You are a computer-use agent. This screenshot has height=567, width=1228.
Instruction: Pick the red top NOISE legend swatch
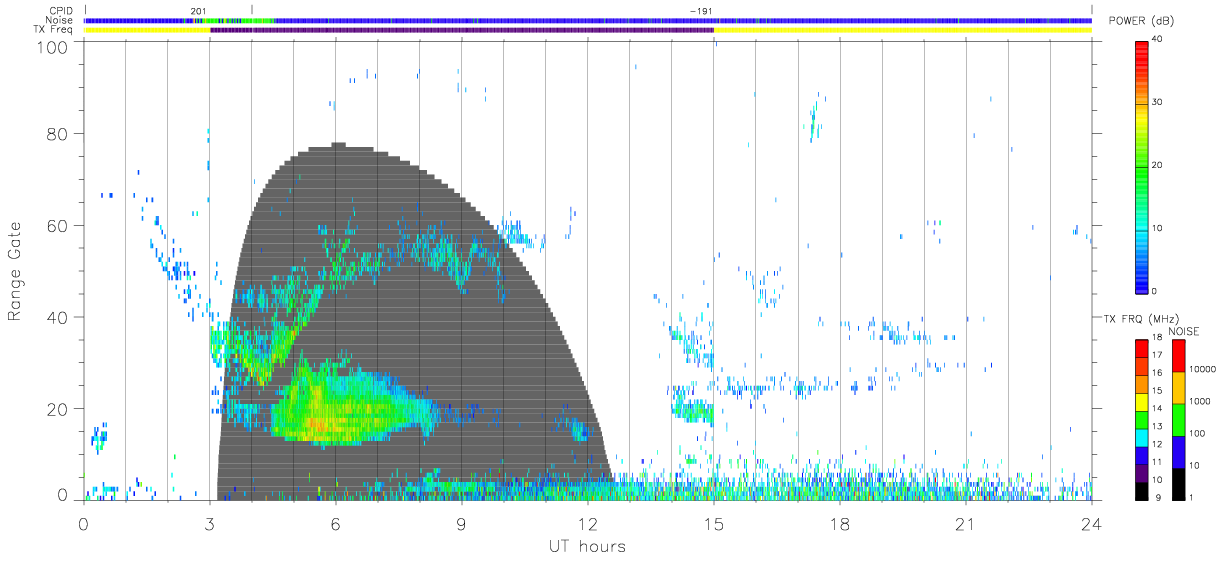tap(1178, 355)
